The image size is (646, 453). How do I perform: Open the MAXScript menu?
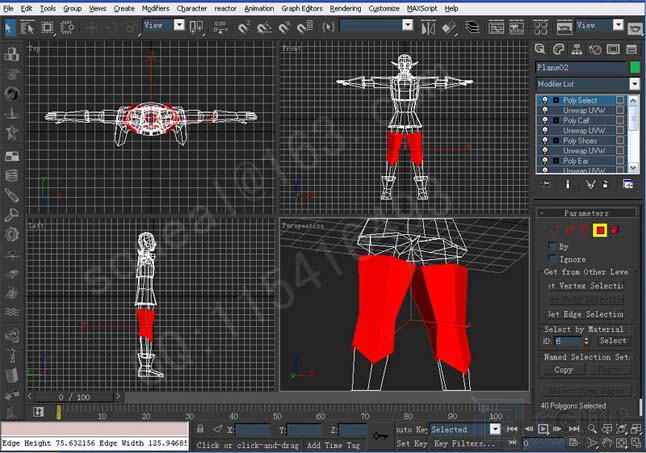click(422, 8)
